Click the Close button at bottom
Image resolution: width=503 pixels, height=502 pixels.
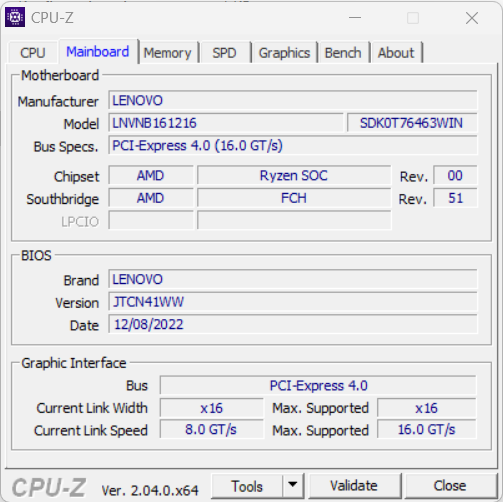click(x=450, y=486)
